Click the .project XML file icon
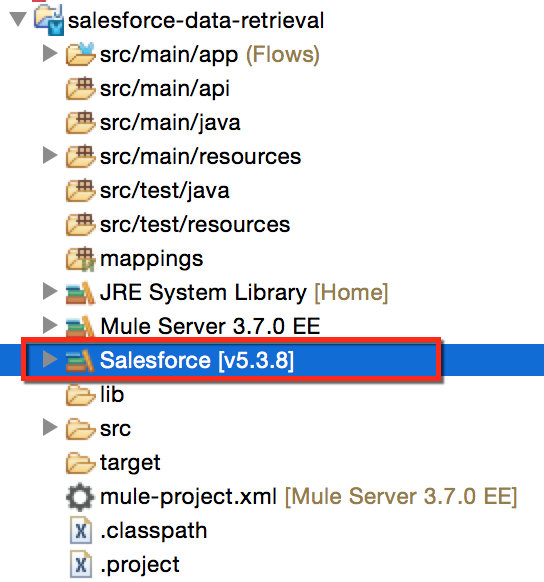Image resolution: width=544 pixels, height=582 pixels. point(81,565)
